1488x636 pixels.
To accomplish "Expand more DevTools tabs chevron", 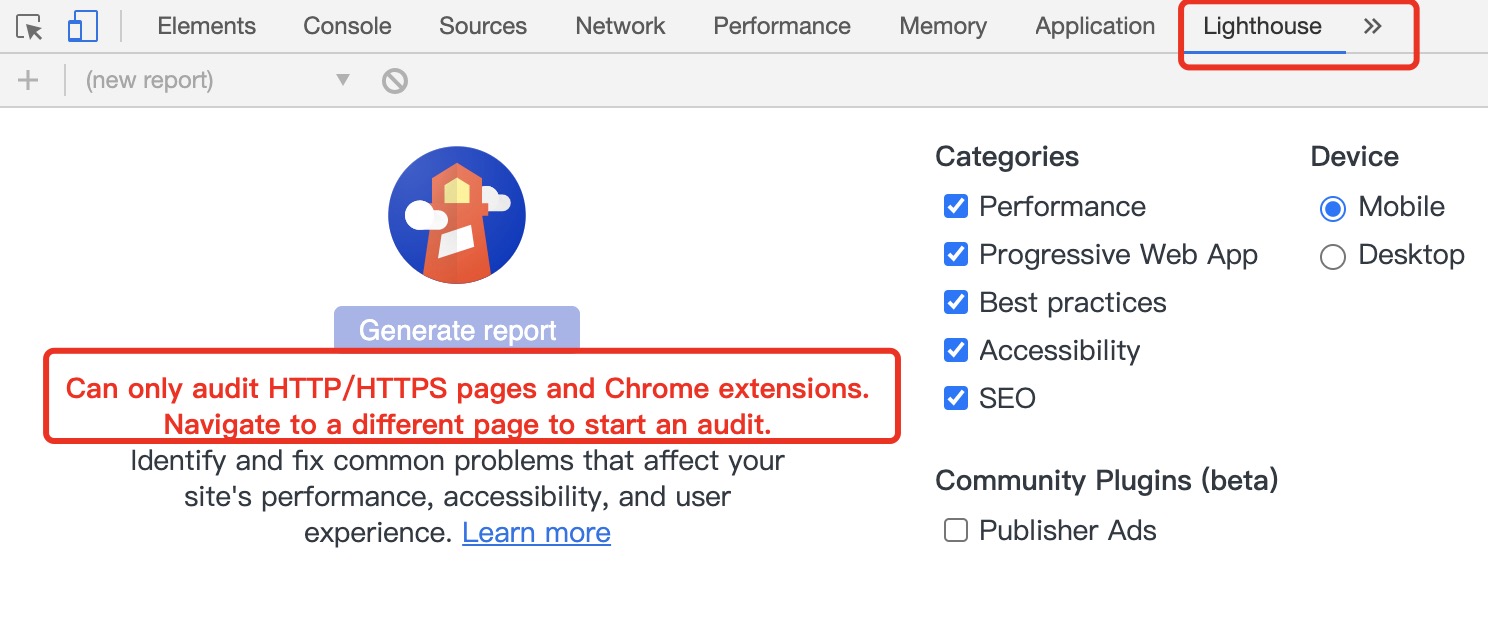I will coord(1373,27).
